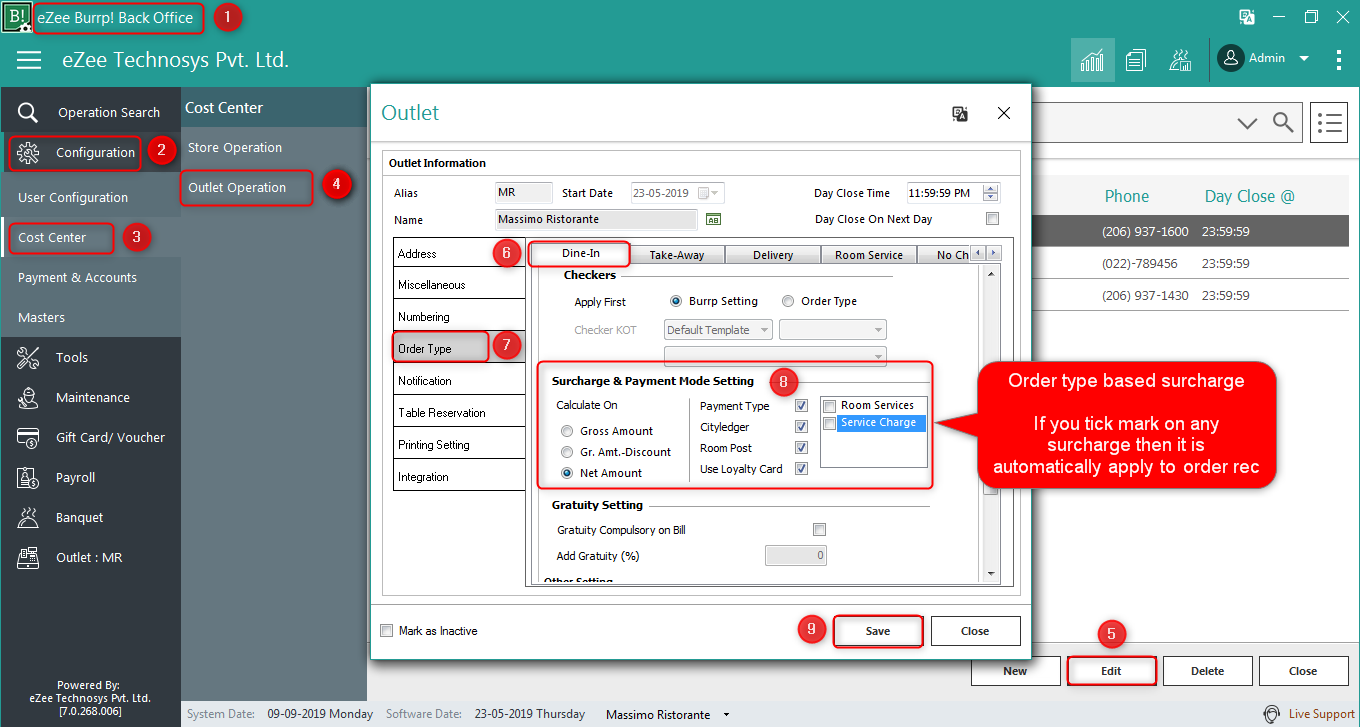Select Order Type radio for Apply First

tap(788, 301)
